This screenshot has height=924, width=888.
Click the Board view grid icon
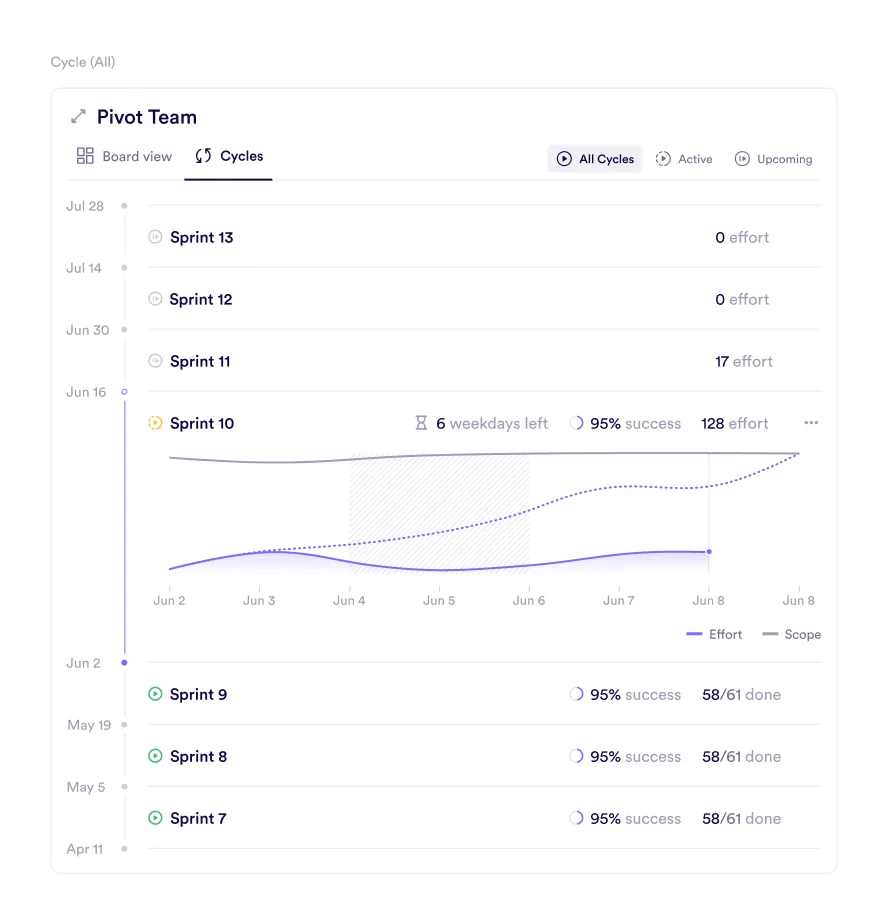click(x=84, y=156)
